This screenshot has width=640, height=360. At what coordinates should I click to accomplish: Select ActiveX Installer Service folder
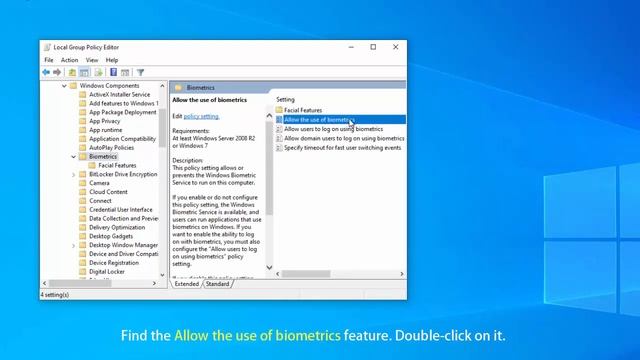pos(120,94)
